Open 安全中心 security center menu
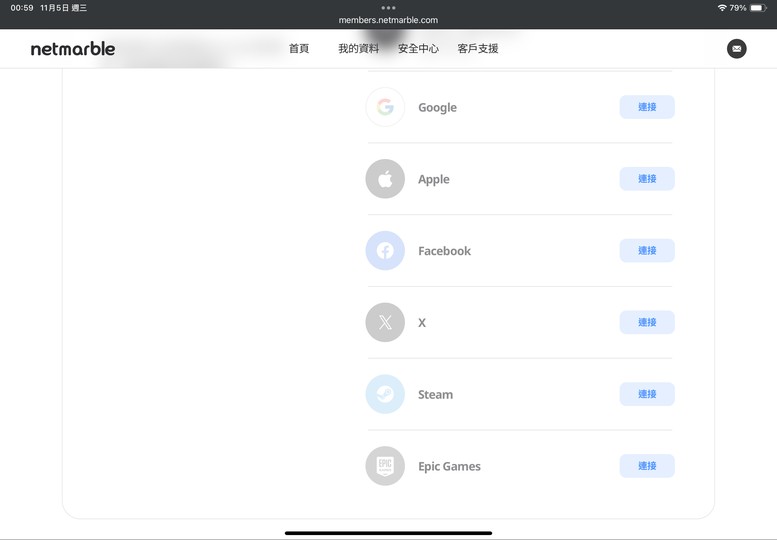 (x=418, y=48)
